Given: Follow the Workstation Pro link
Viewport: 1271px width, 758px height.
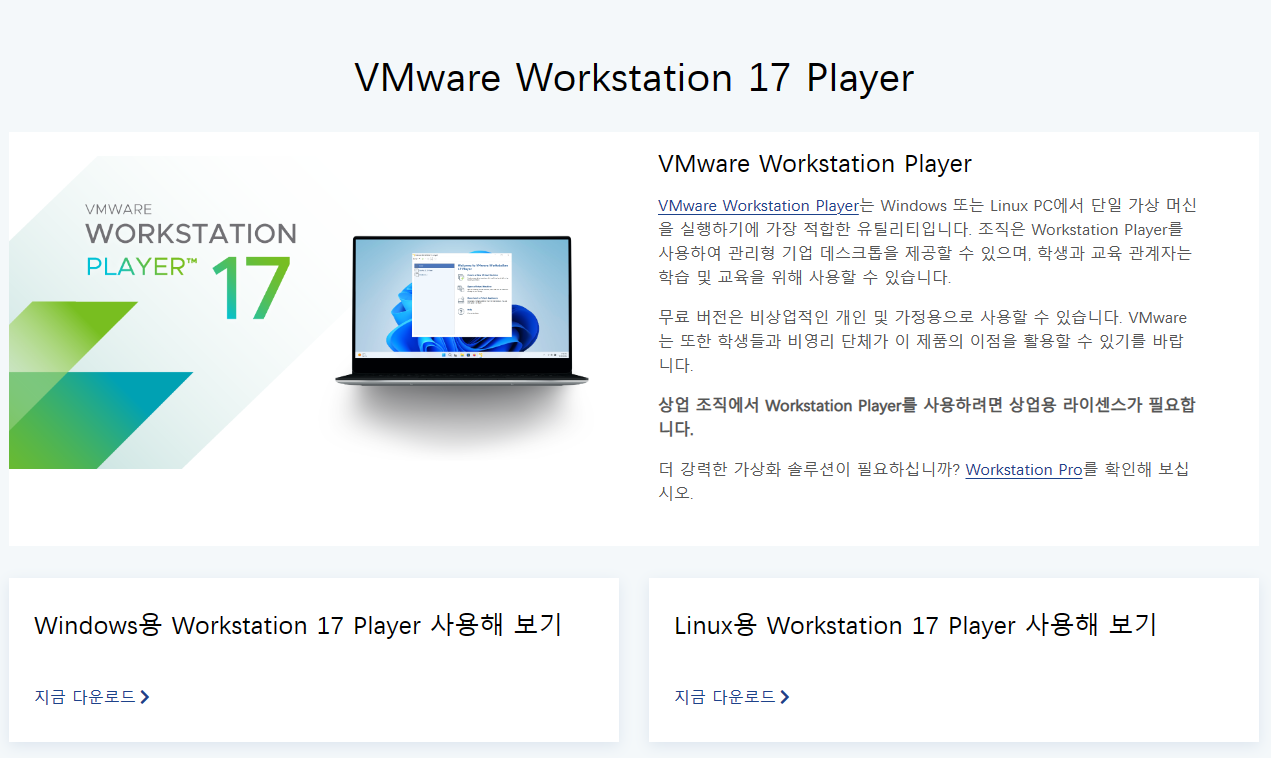Looking at the screenshot, I should [1024, 469].
